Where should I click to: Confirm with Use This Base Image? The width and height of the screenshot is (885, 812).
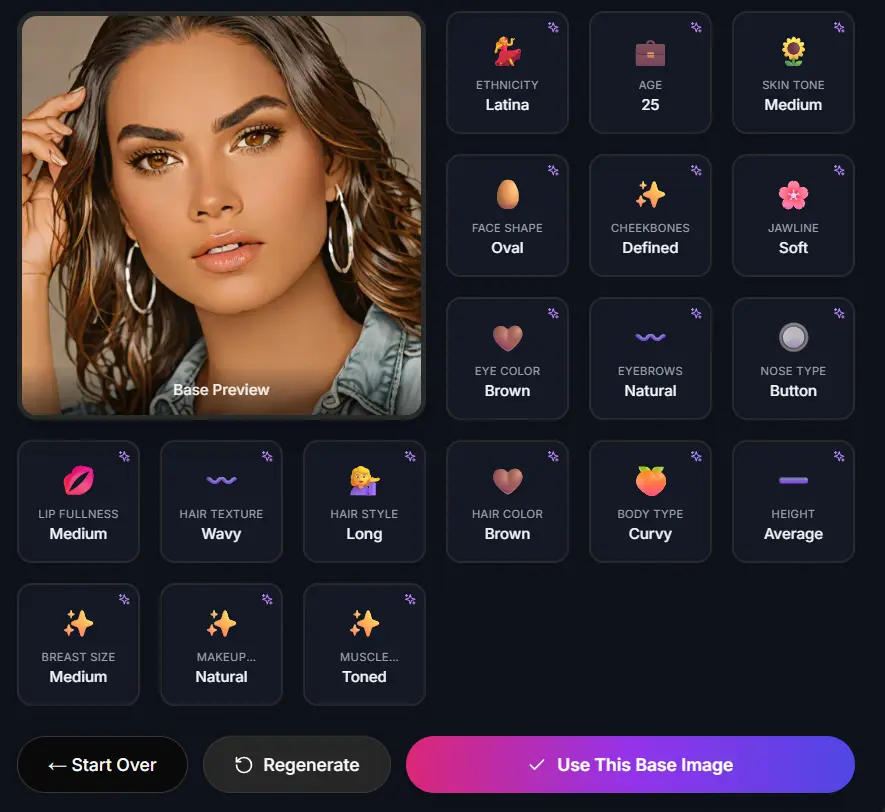pos(630,765)
